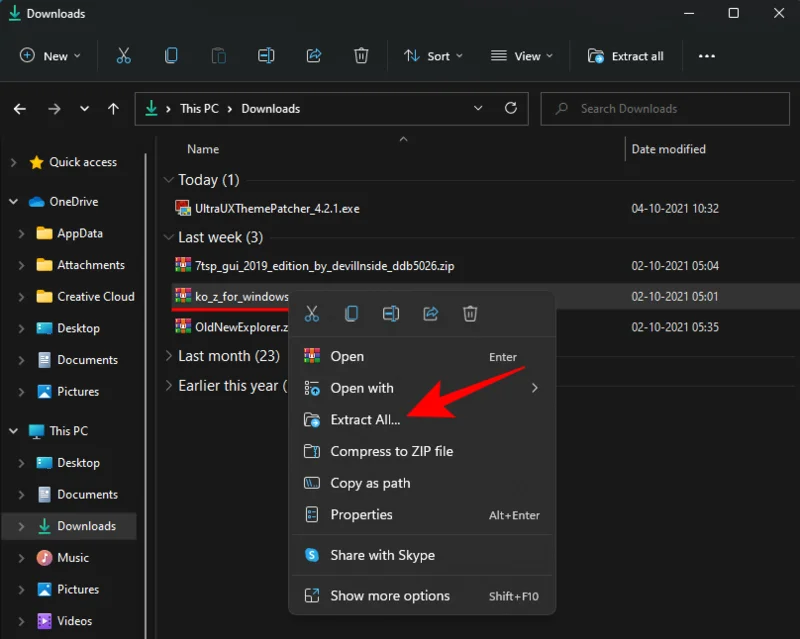Click the Extract all toolbar button
Viewport: 800px width, 639px height.
(x=626, y=56)
